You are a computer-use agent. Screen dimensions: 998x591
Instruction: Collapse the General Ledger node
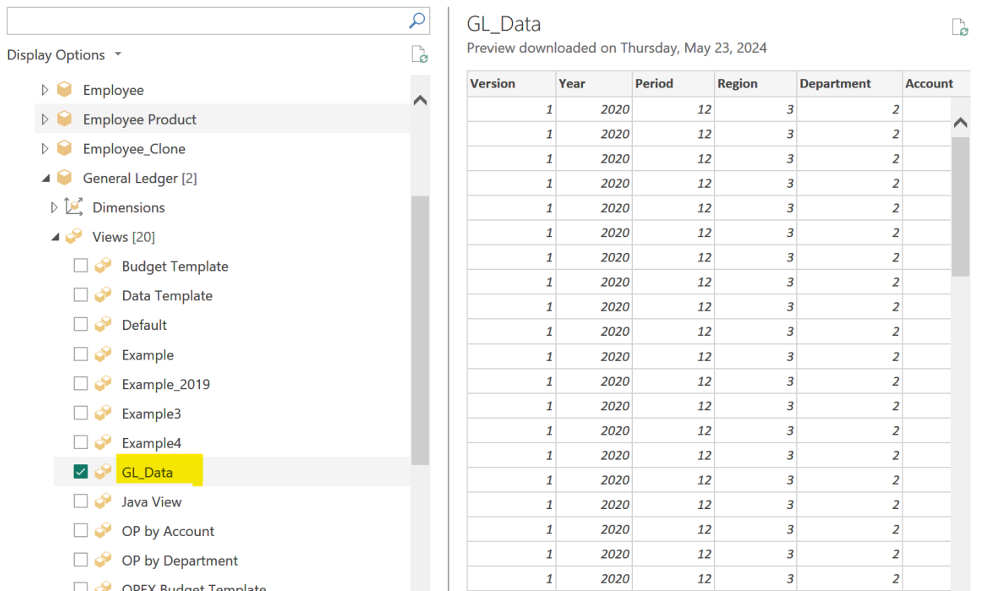[x=46, y=179]
